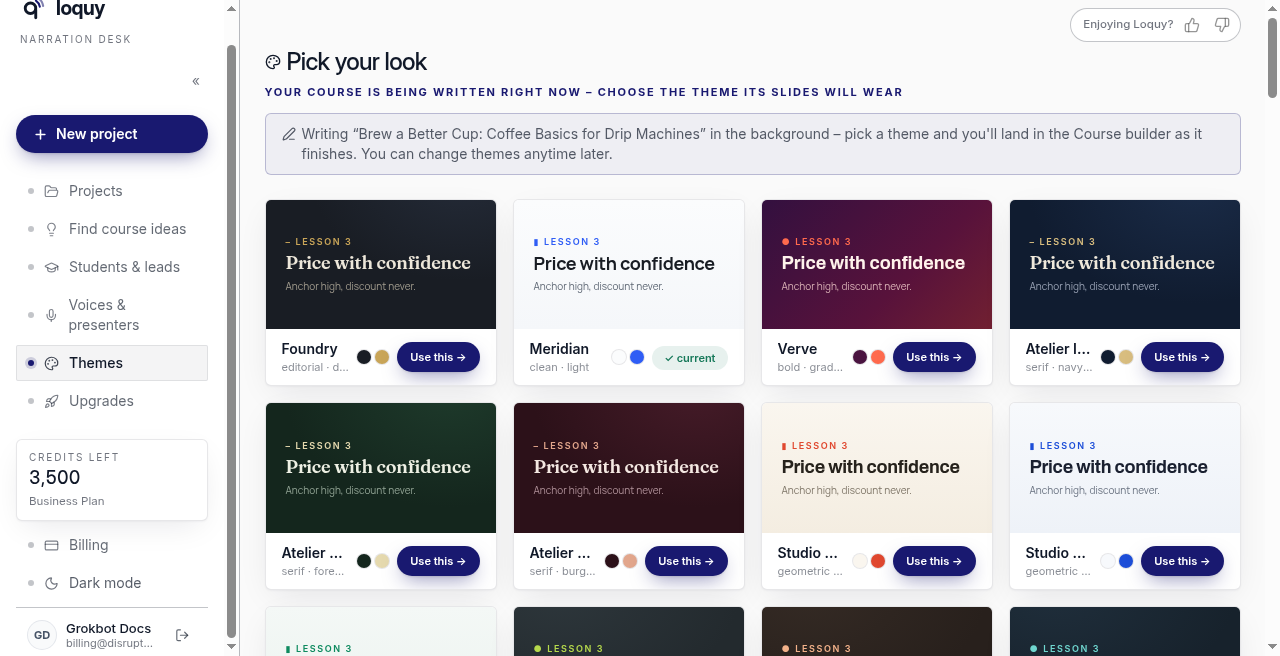The image size is (1280, 656).
Task: Collapse the sidebar with the double chevron
Action: pyautogui.click(x=196, y=81)
